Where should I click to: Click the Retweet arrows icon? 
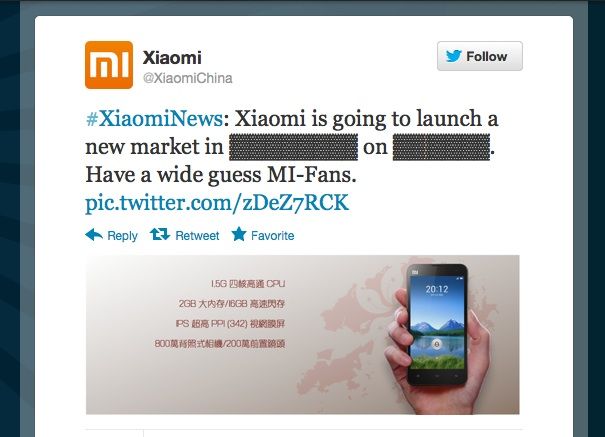coord(160,234)
